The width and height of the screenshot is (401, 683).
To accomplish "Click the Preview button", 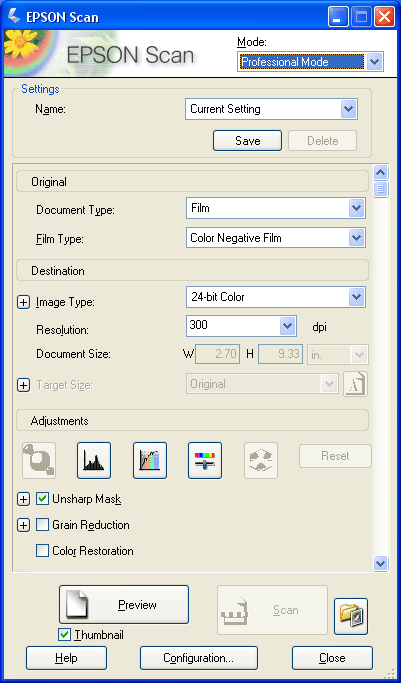I will point(124,605).
